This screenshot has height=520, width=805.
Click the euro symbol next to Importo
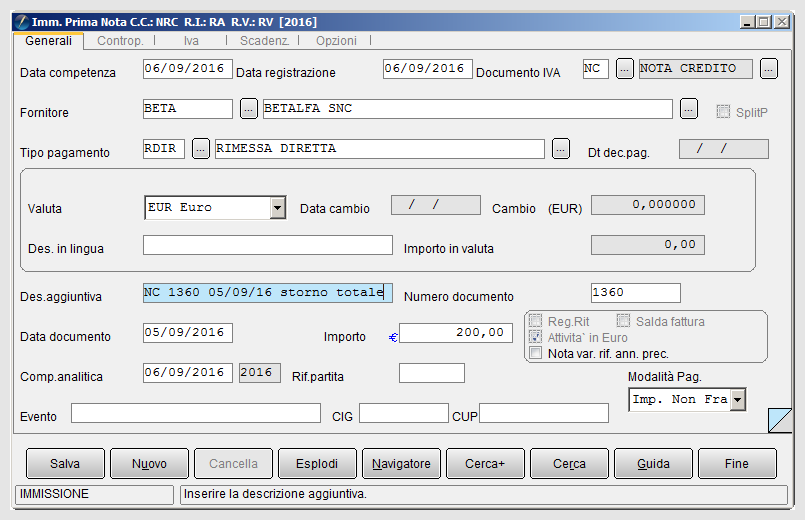(393, 337)
